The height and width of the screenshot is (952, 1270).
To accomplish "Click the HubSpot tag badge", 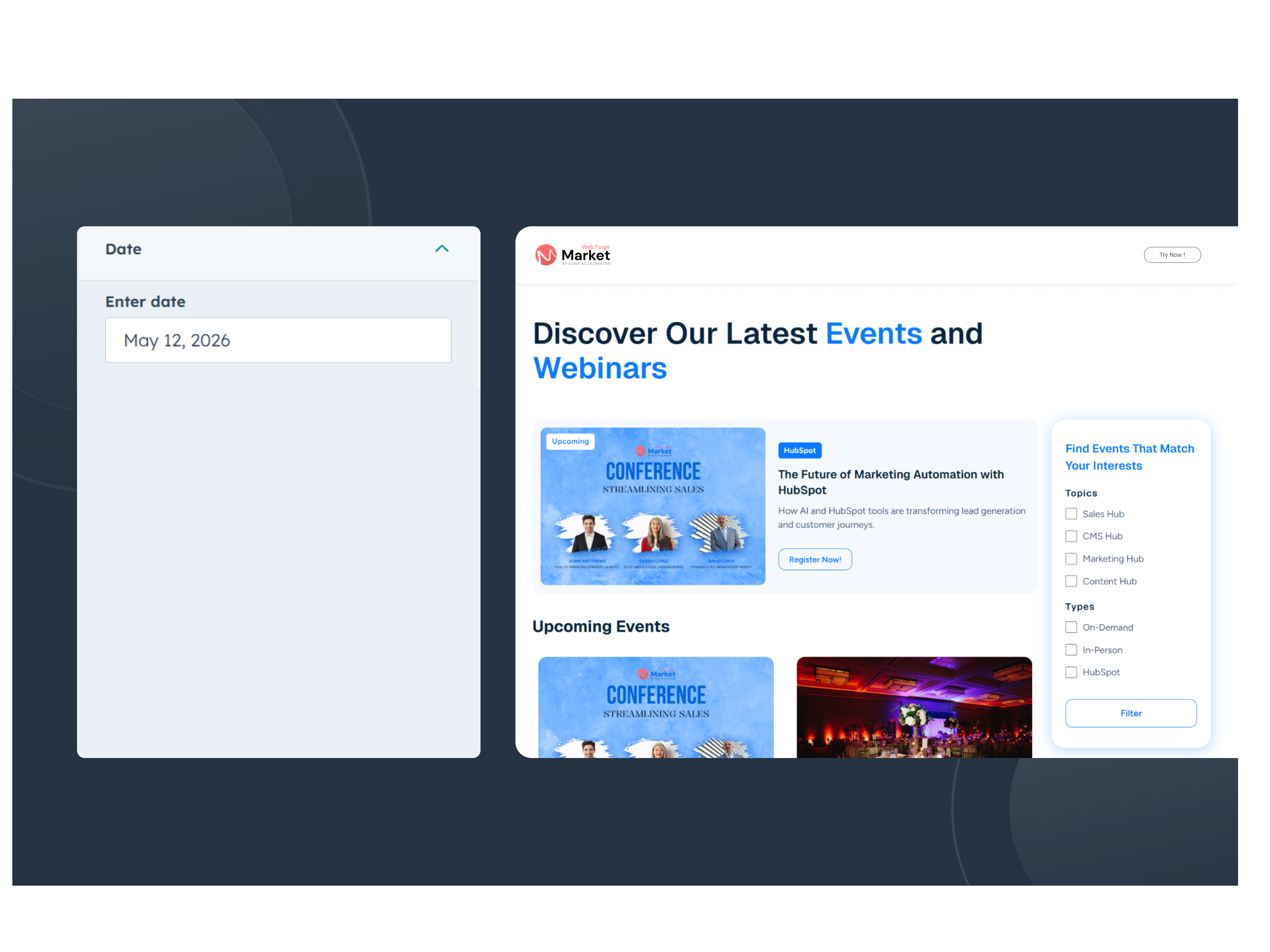I will 800,450.
